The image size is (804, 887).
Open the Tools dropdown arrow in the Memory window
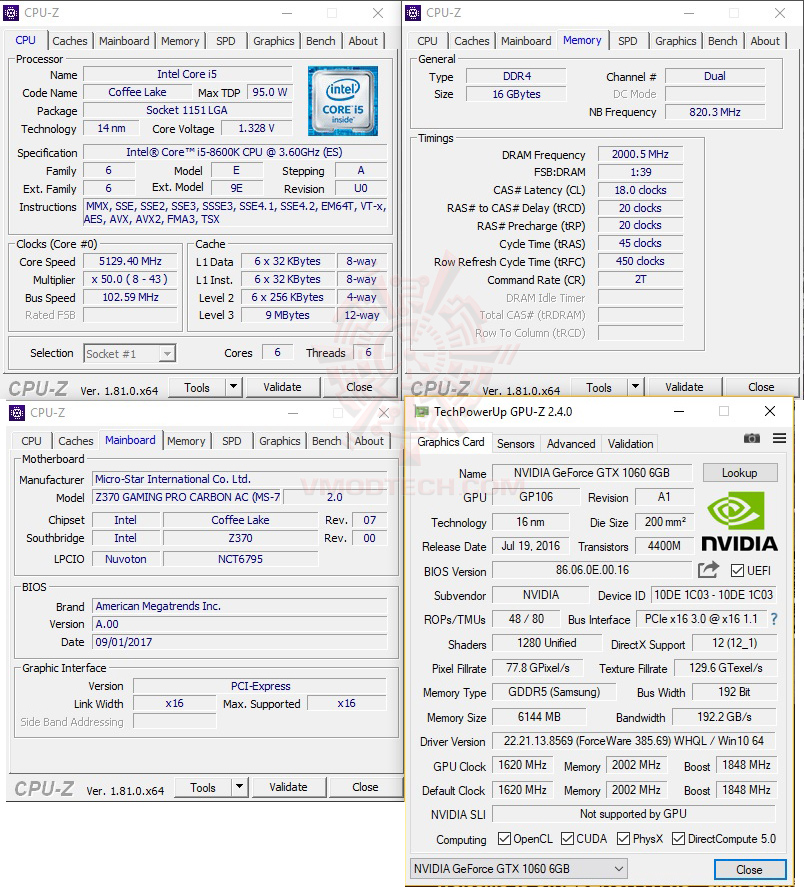(x=635, y=387)
